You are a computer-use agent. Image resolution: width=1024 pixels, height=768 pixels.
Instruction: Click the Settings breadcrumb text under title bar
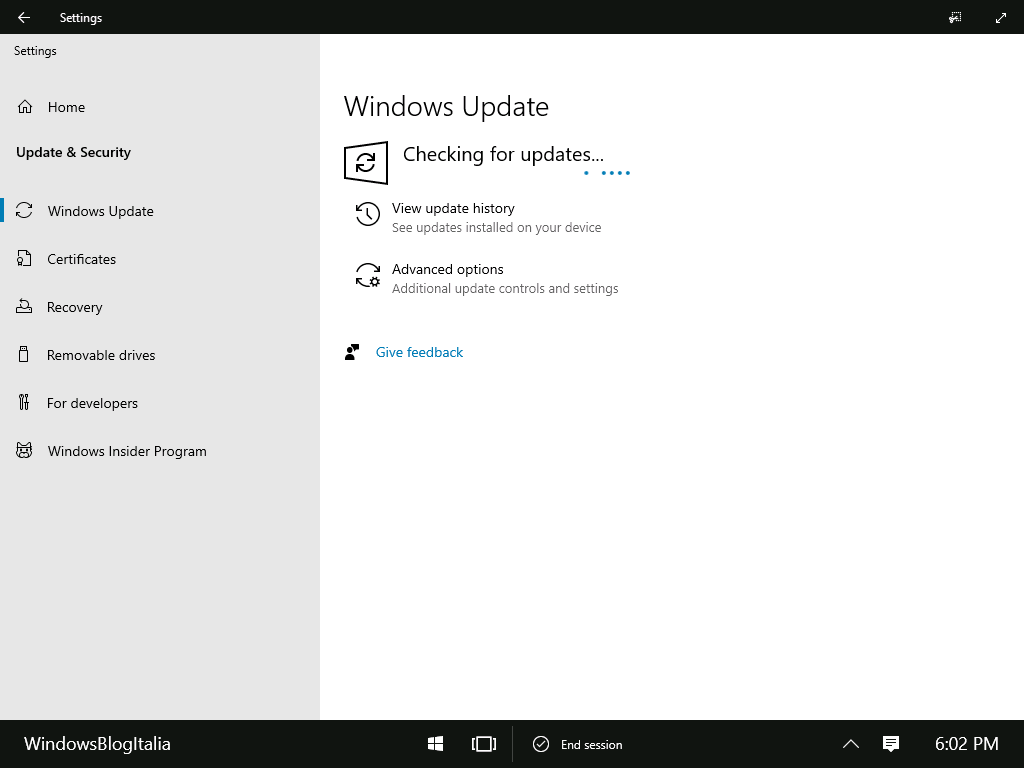point(35,51)
